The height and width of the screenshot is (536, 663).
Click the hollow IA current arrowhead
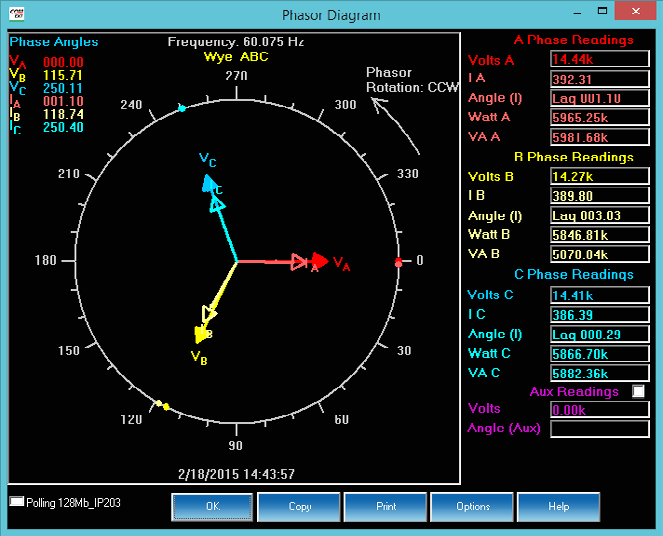(x=299, y=262)
